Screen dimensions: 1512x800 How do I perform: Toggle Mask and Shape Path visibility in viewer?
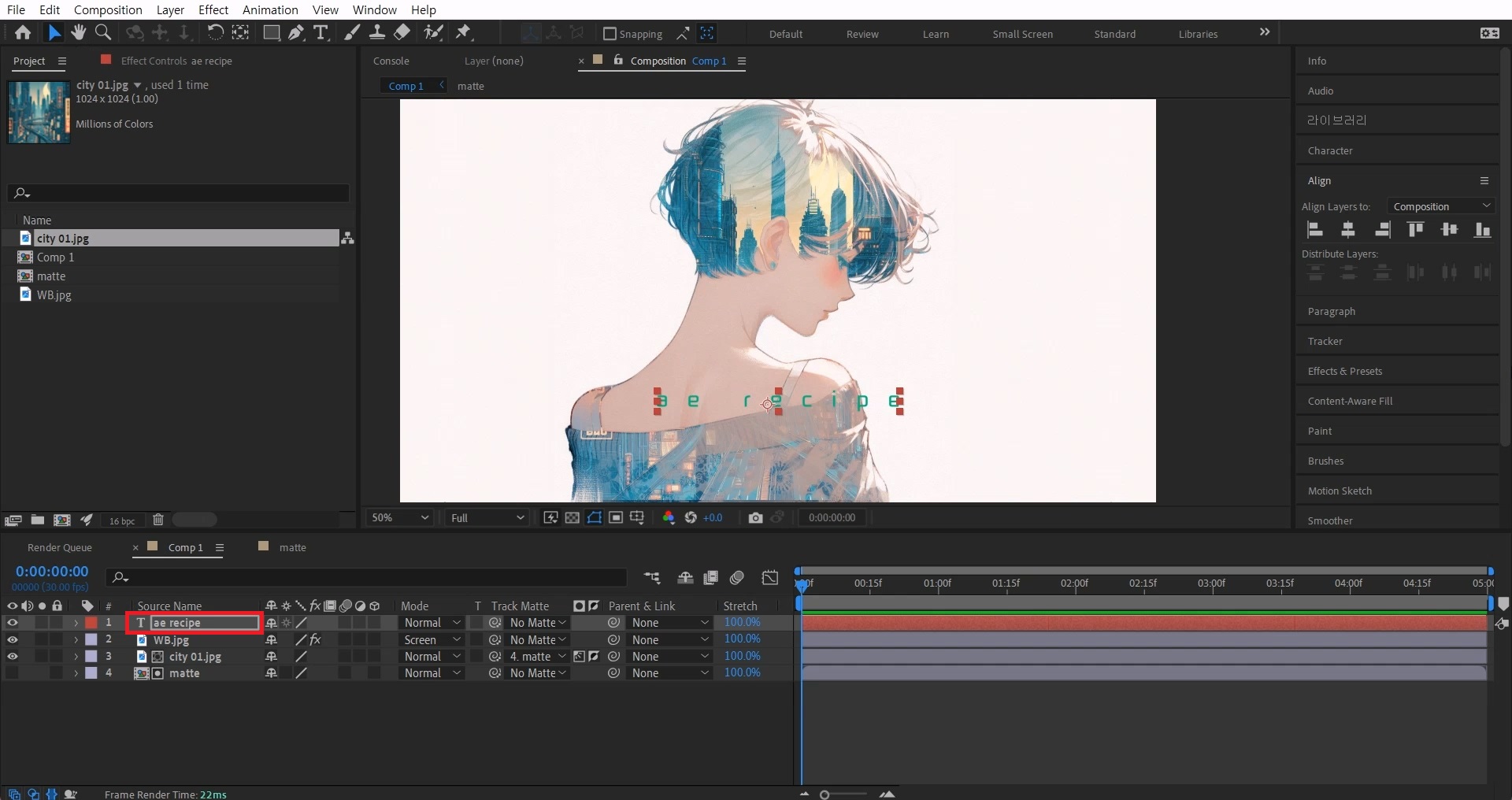point(595,517)
